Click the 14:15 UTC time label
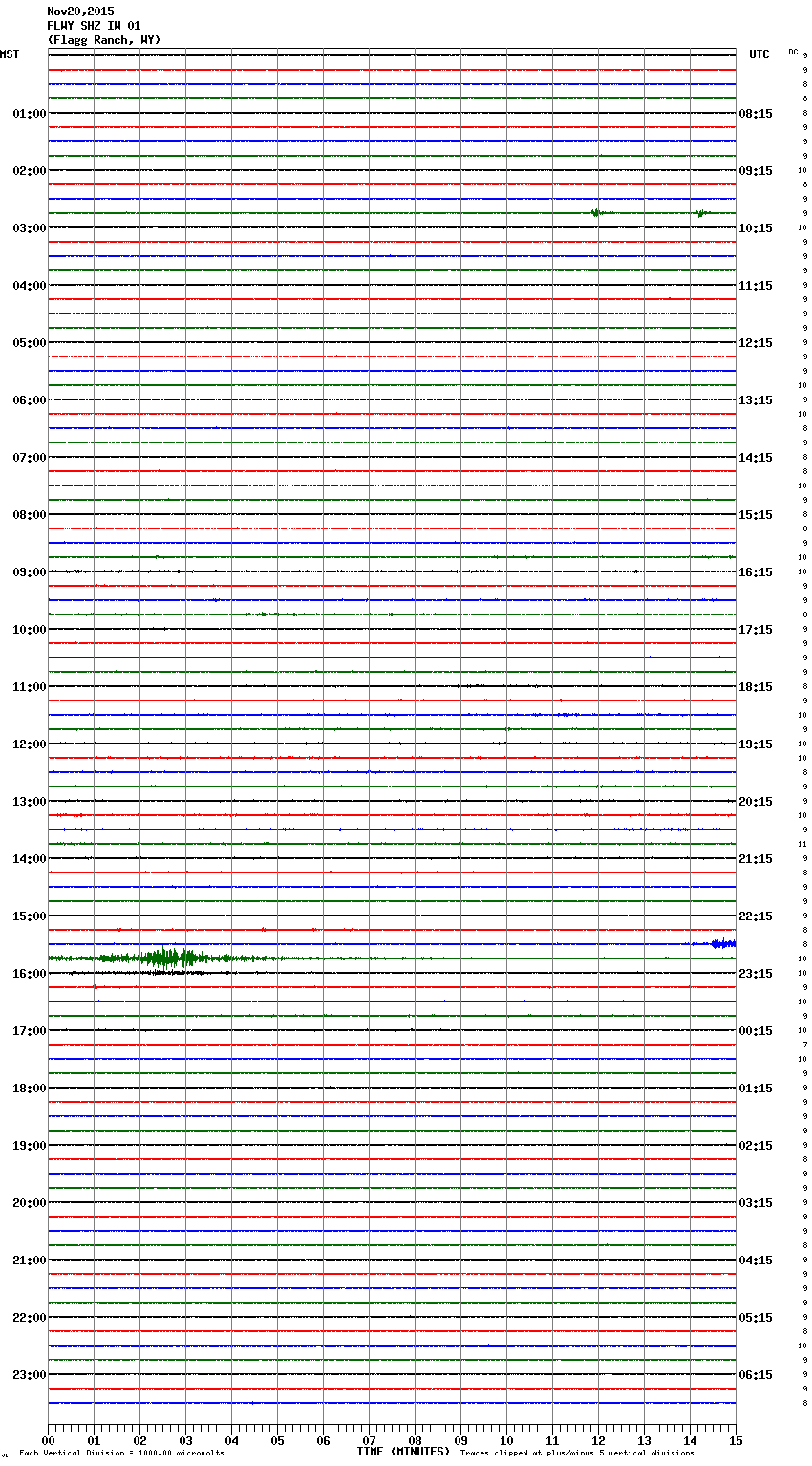 pos(756,458)
